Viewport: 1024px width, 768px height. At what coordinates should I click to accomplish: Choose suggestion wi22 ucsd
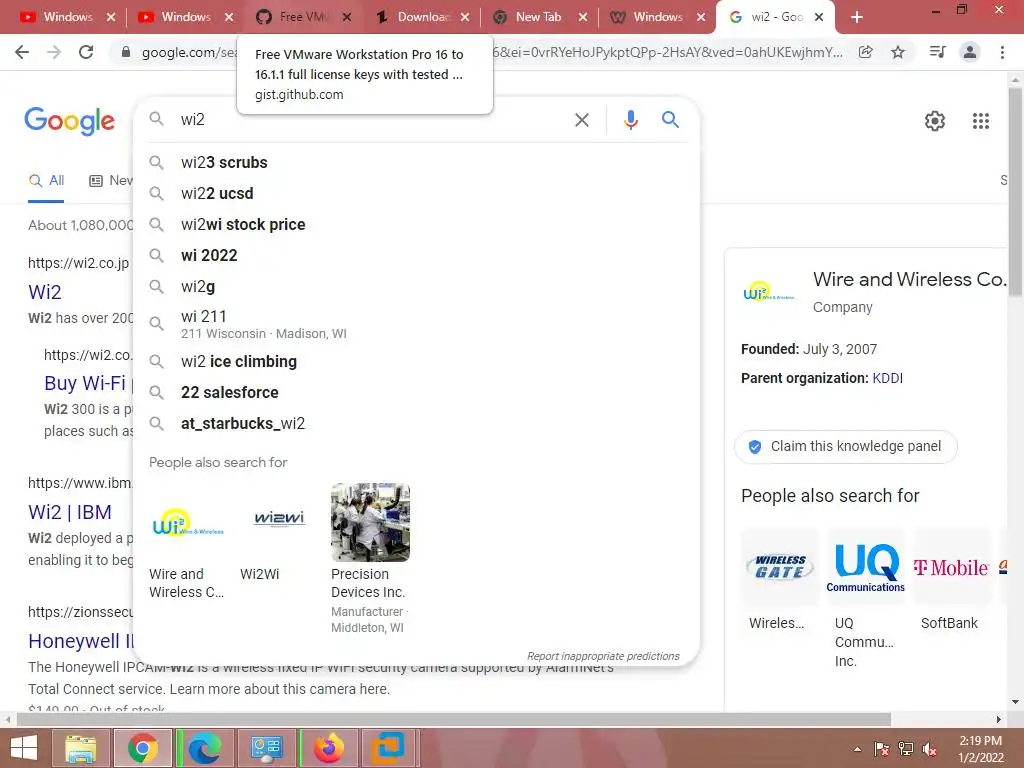(417, 193)
